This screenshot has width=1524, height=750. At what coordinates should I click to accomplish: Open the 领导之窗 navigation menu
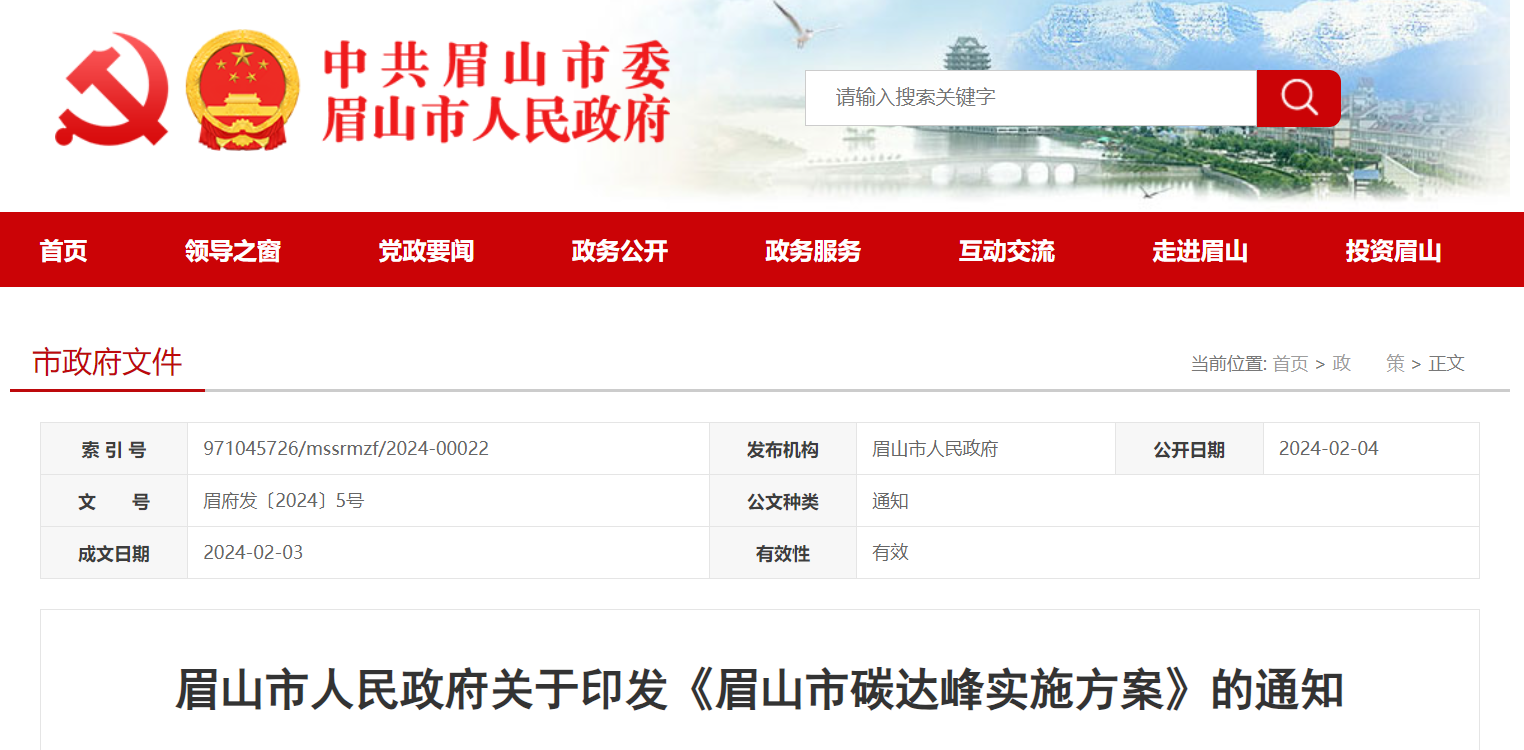[233, 251]
